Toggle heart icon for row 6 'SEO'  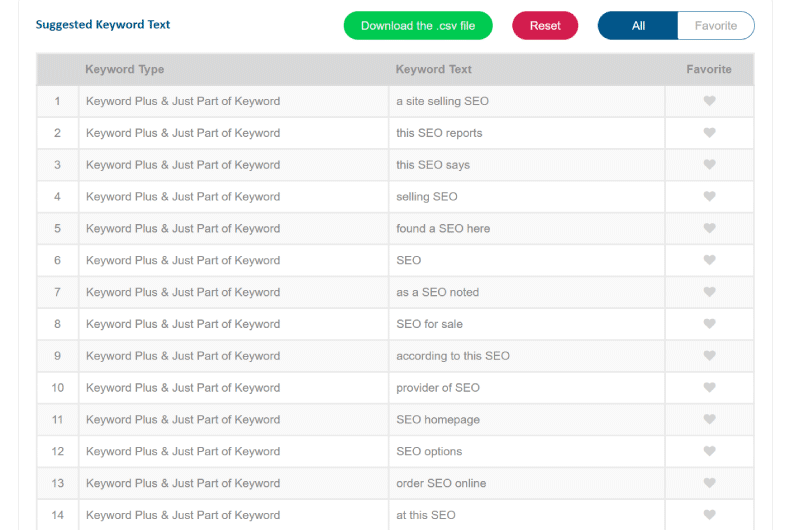click(709, 260)
